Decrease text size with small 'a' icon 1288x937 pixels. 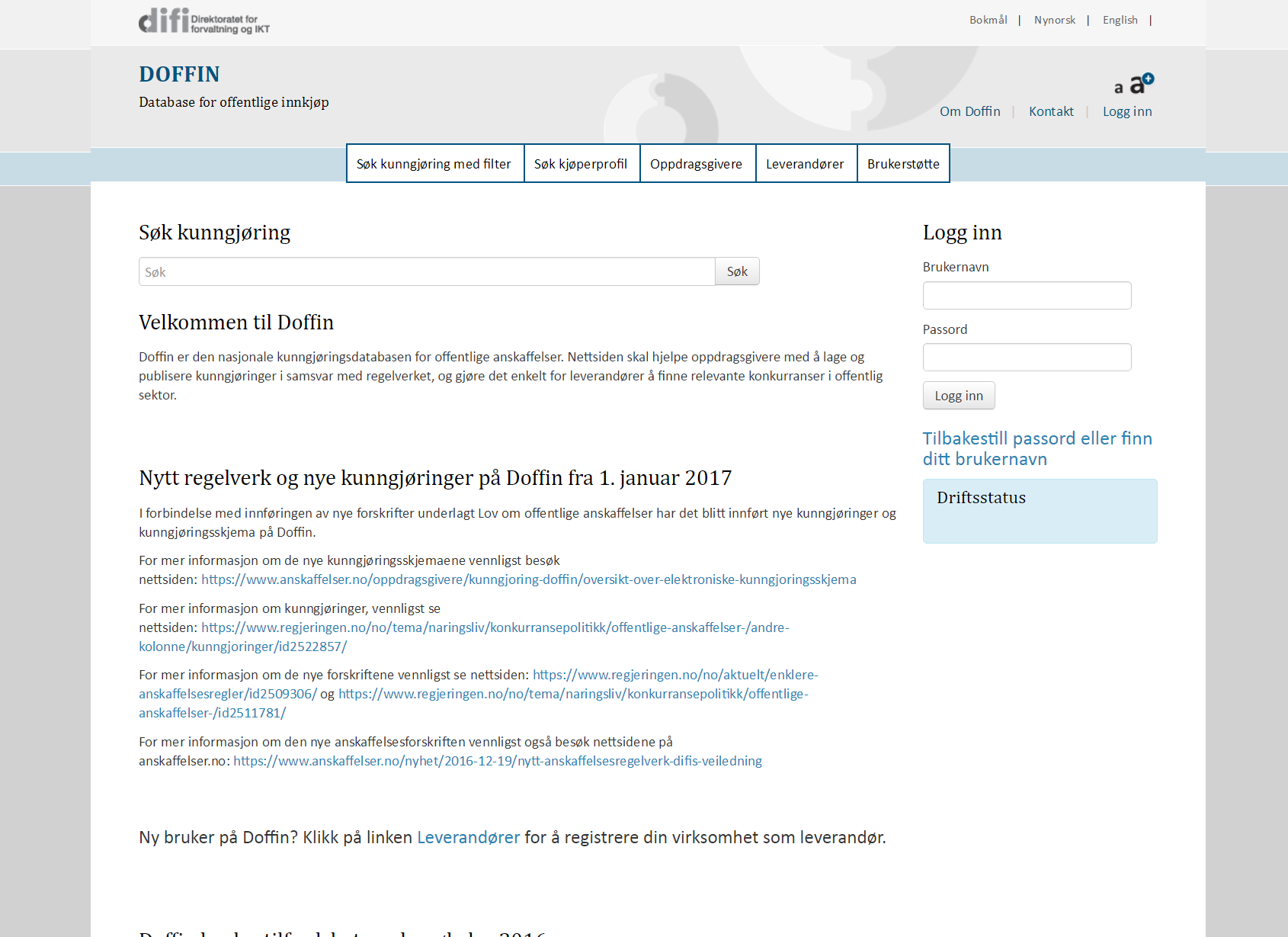click(x=1118, y=88)
